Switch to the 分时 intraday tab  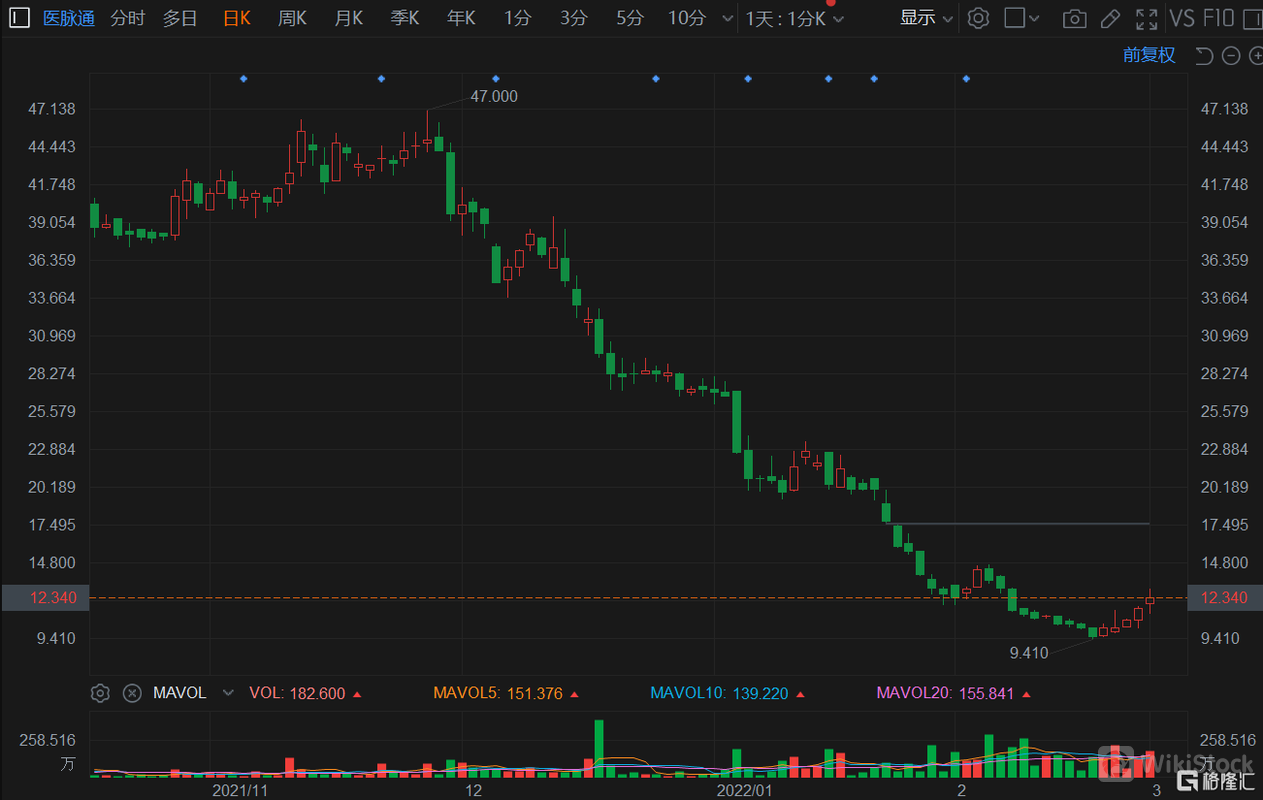click(x=127, y=18)
